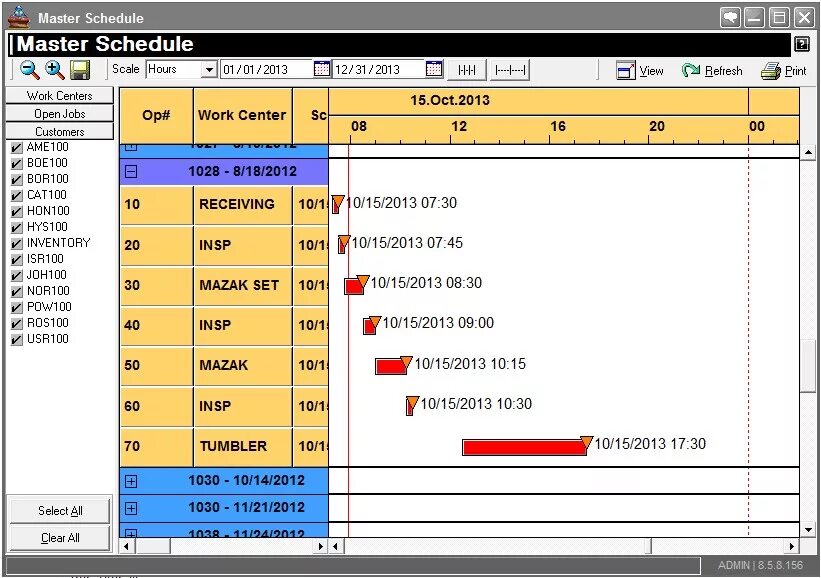Screen dimensions: 821x578
Task: Open the end date calendar picker
Action: point(434,69)
